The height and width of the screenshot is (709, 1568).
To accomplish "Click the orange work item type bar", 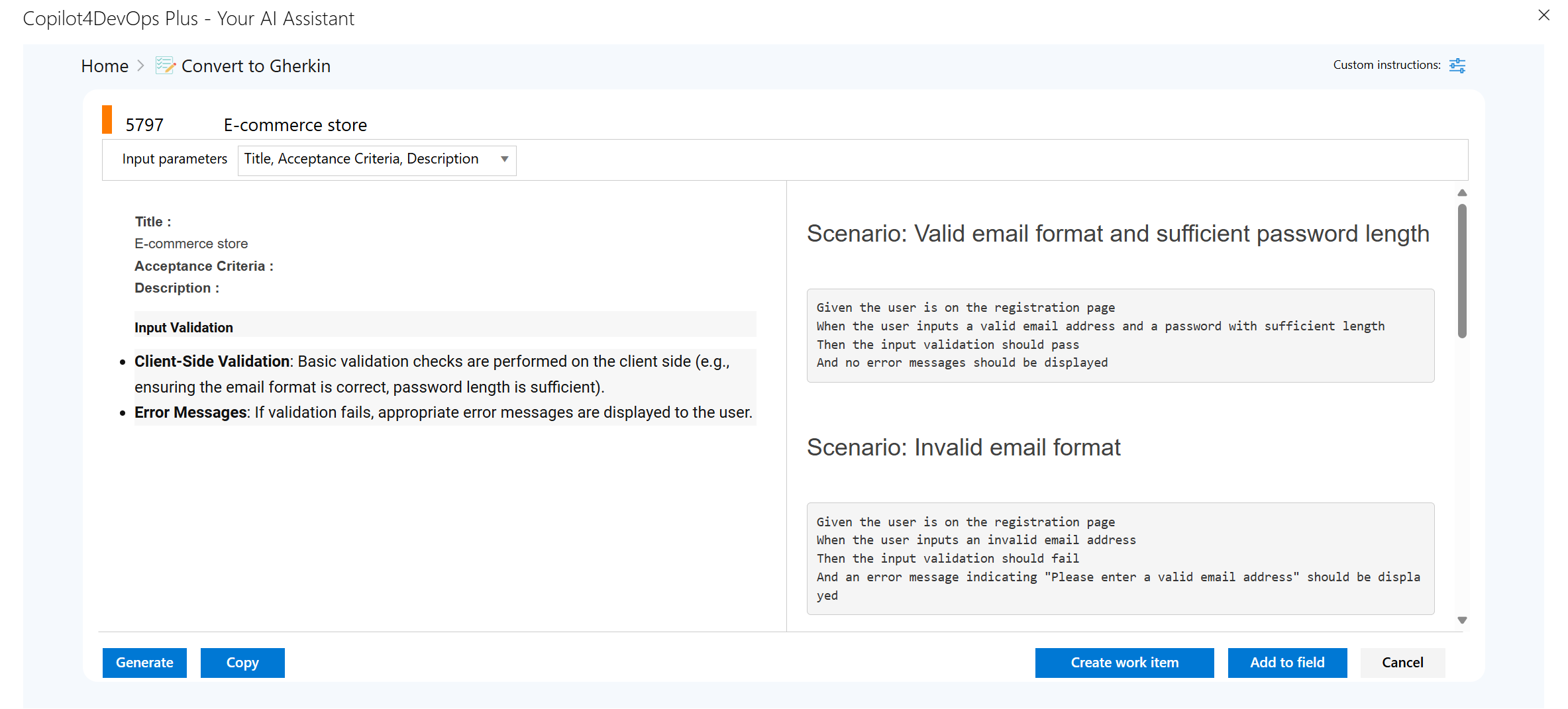I will pos(107,120).
